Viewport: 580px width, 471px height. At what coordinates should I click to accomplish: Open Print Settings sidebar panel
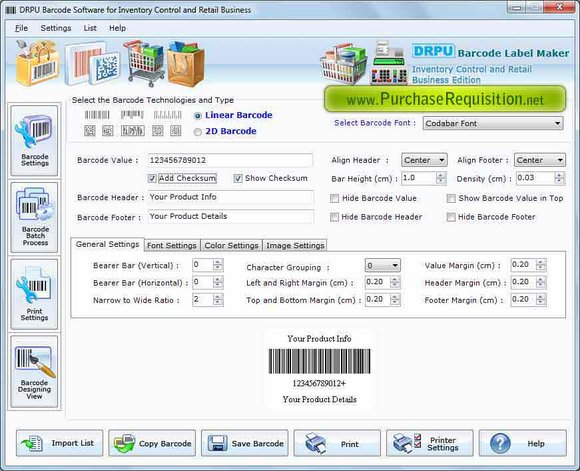34,294
